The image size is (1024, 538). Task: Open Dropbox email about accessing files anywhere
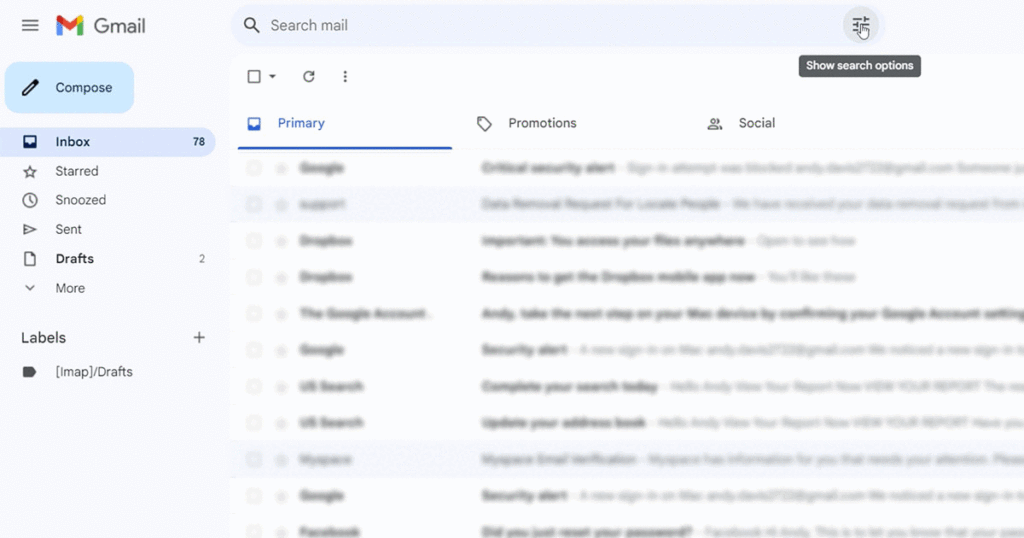click(x=627, y=241)
